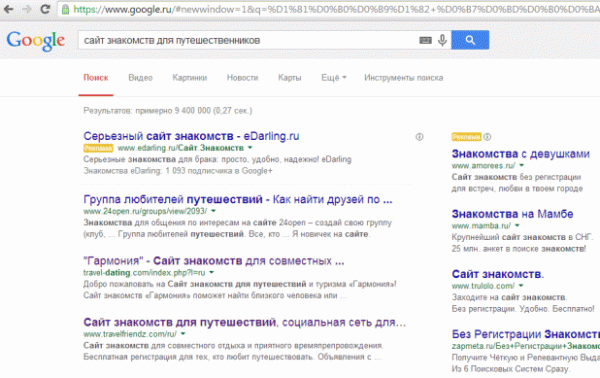The width and height of the screenshot is (600, 378).
Task: Click the Google logo
Action: pos(36,41)
